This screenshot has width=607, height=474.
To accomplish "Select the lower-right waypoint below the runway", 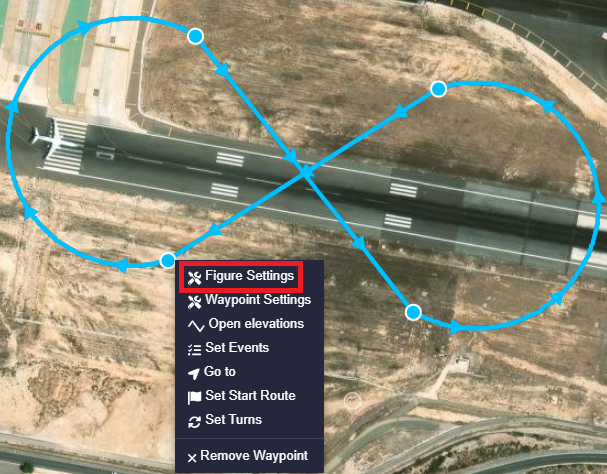I will click(413, 312).
